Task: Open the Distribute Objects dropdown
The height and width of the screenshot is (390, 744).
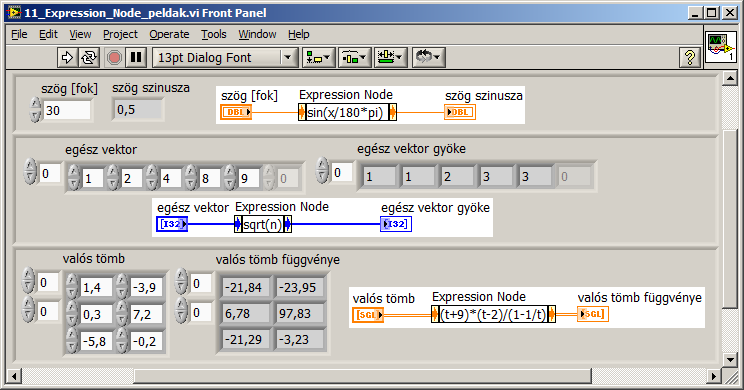Action: click(354, 57)
